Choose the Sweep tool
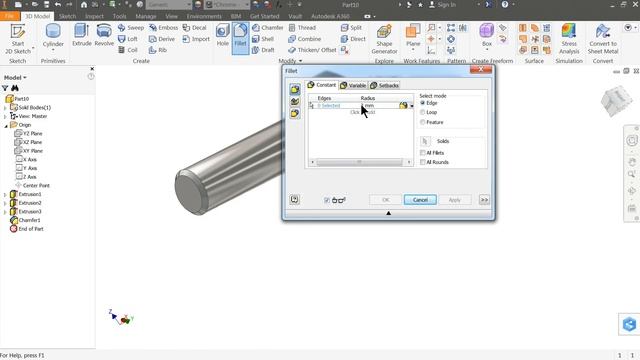Viewport: 640px width, 360px height. tap(131, 28)
